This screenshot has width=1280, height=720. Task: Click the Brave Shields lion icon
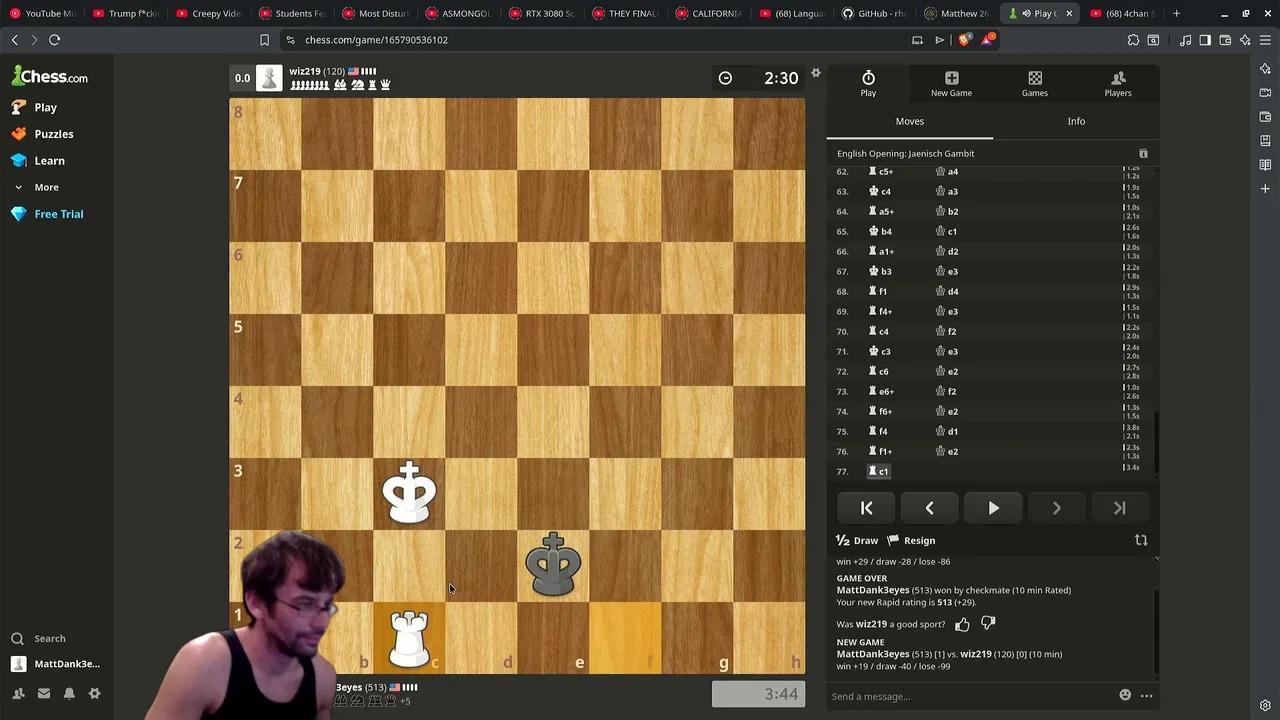(x=964, y=40)
